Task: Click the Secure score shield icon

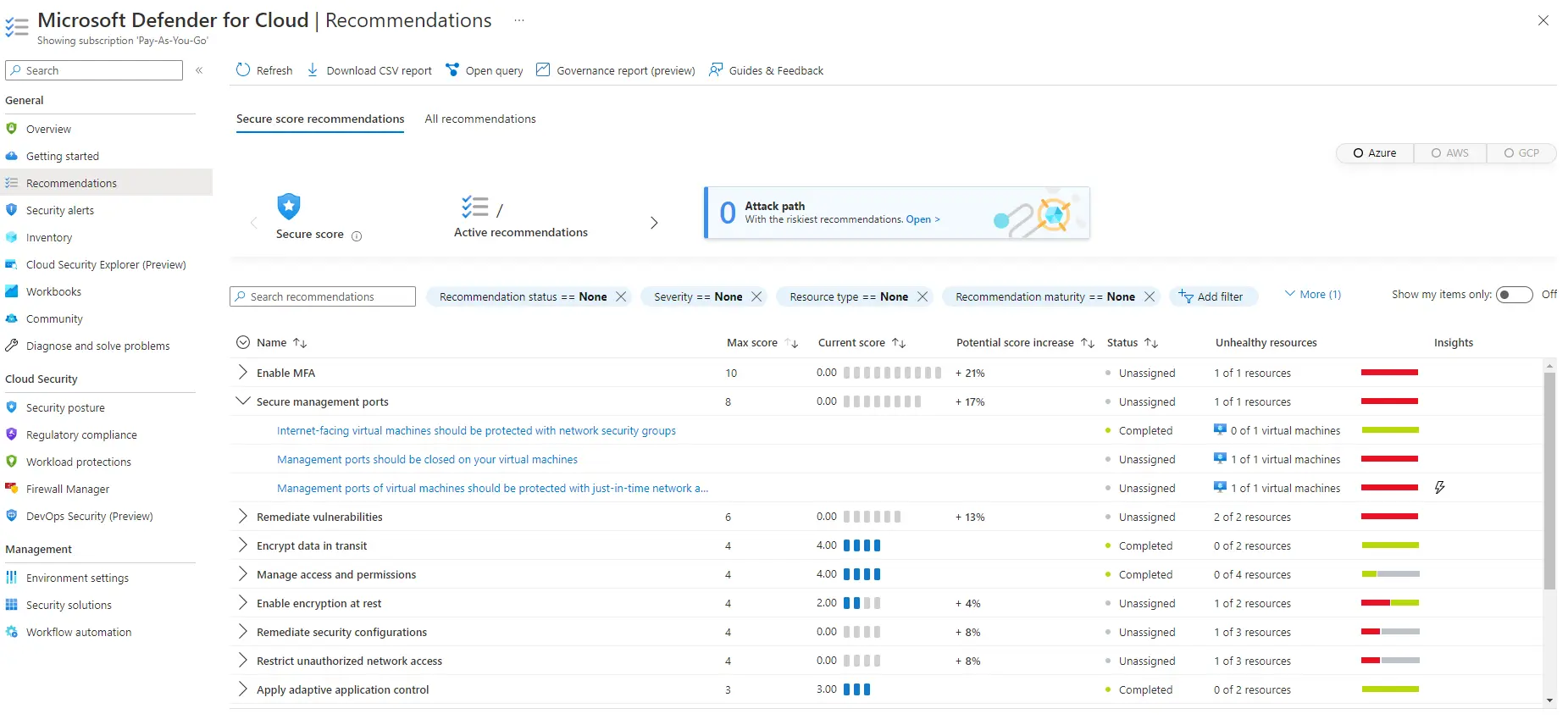Action: pyautogui.click(x=289, y=206)
